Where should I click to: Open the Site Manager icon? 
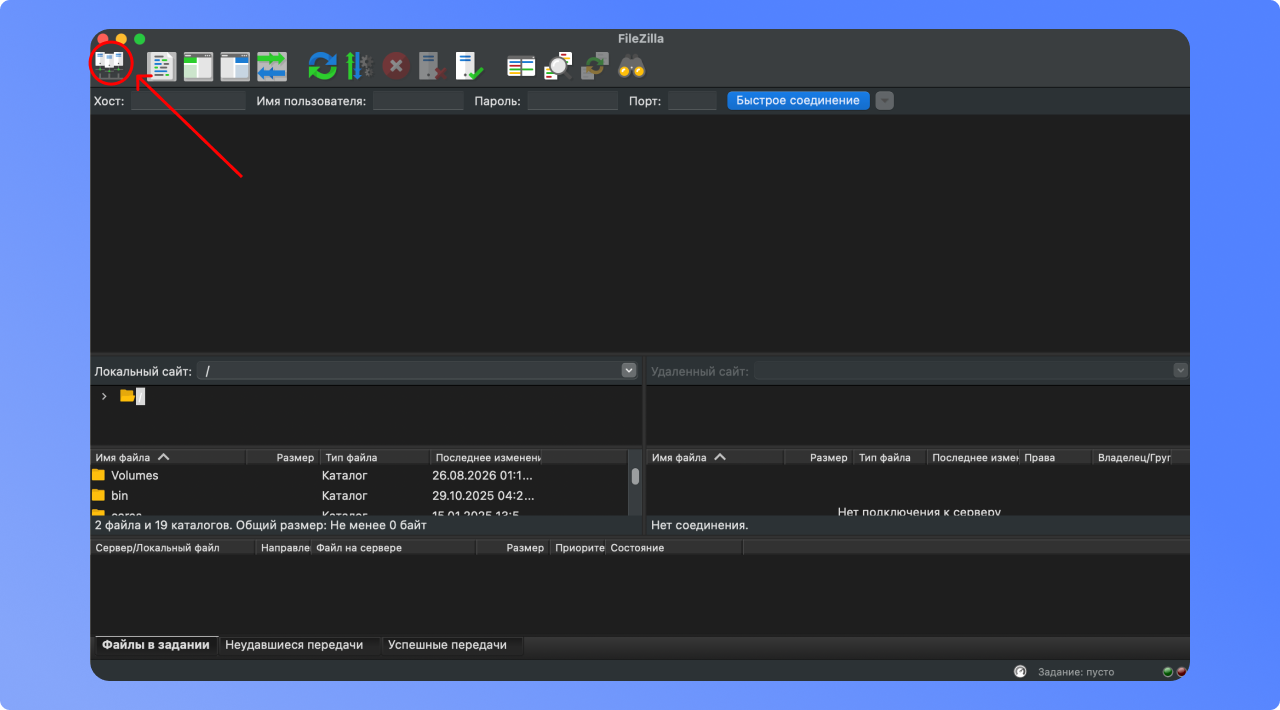(x=110, y=64)
